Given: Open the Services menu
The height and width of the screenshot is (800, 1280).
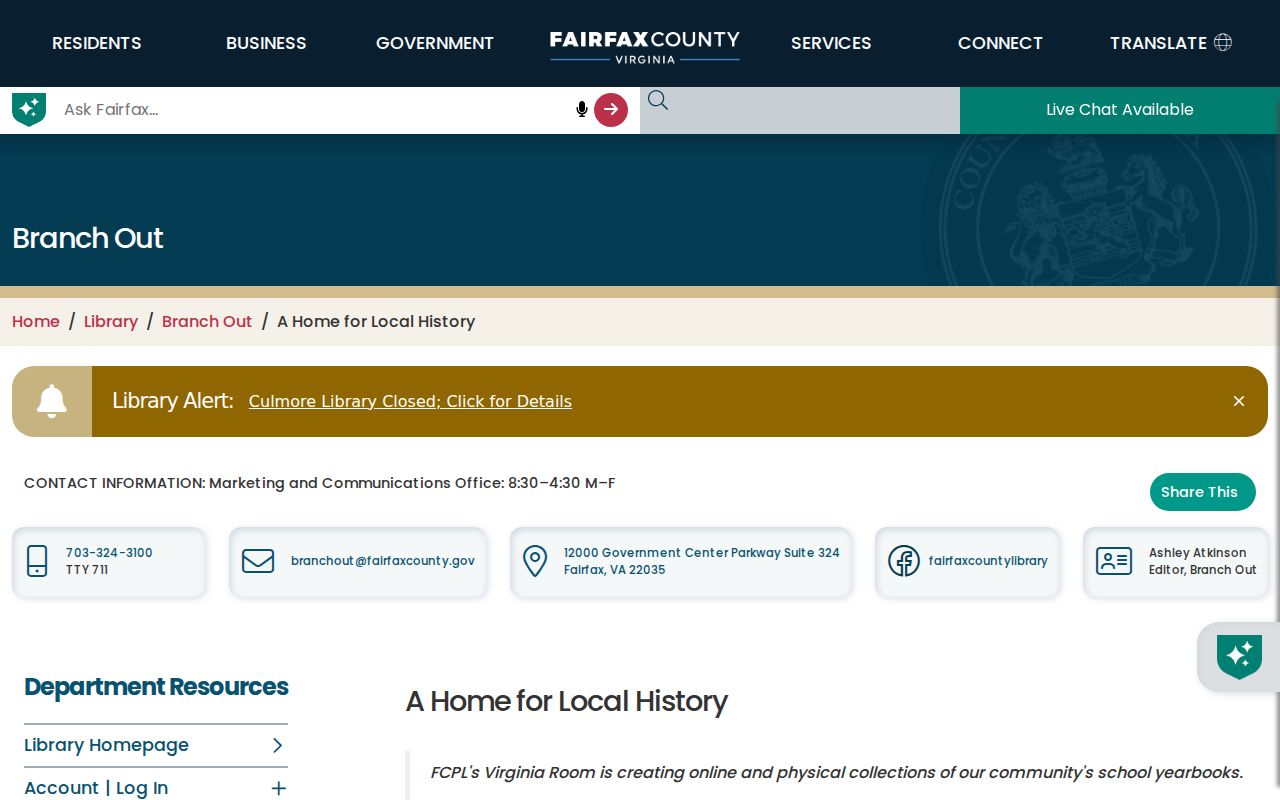Looking at the screenshot, I should 831,43.
